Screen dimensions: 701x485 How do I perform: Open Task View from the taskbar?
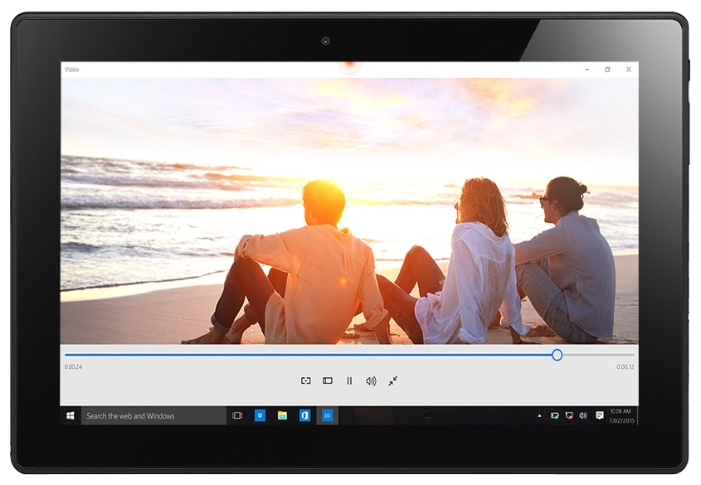(237, 415)
